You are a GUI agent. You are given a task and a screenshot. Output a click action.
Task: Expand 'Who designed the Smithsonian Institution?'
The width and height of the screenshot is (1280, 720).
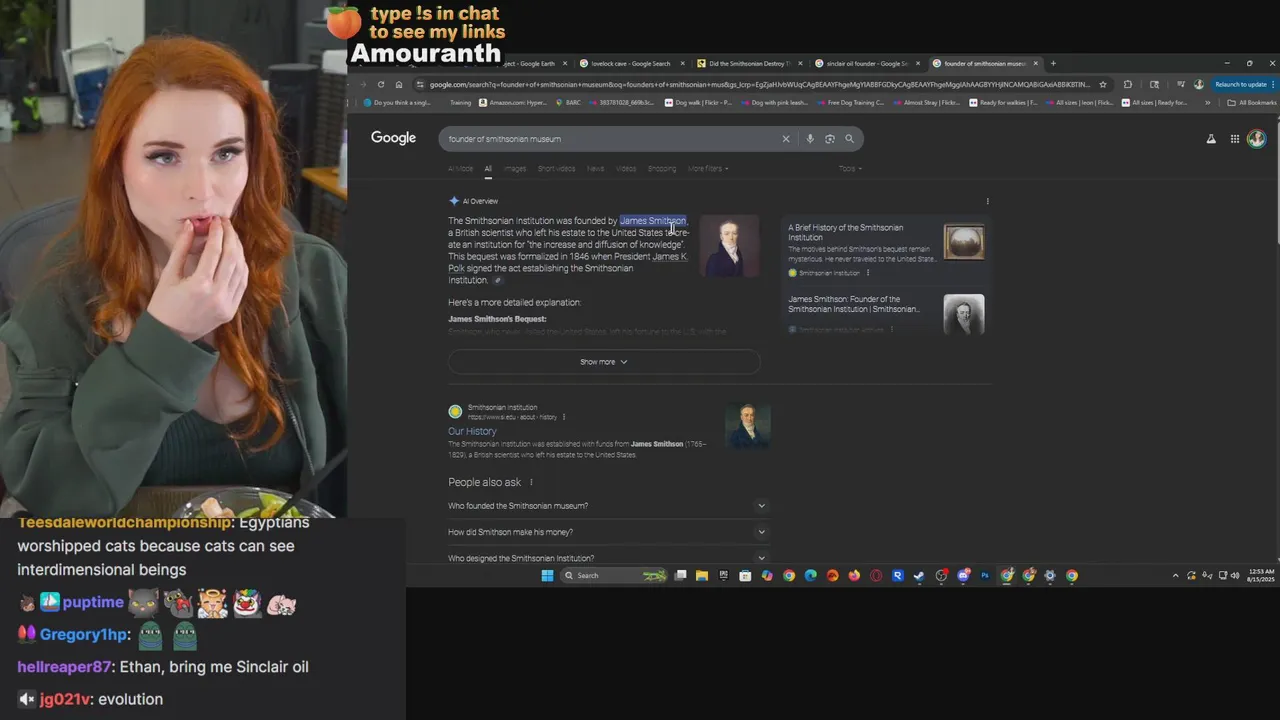607,558
